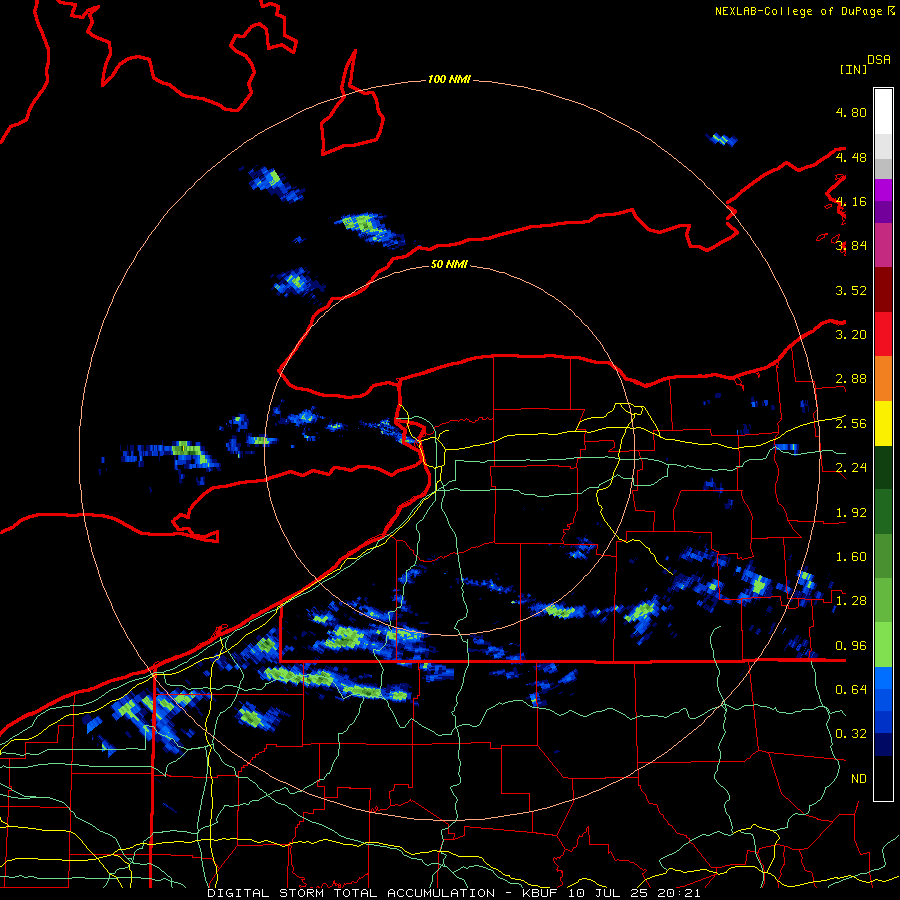Click the 1.60 legend value

coord(851,557)
